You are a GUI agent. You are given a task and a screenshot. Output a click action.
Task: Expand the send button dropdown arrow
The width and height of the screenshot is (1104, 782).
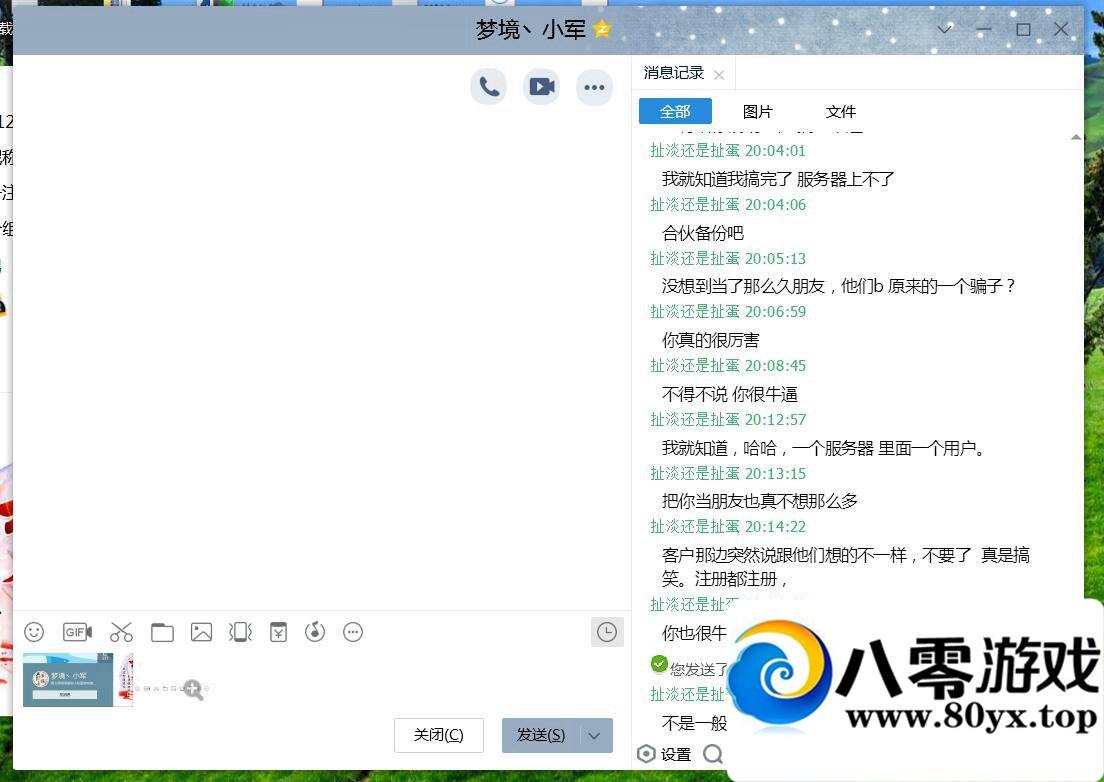pos(594,735)
